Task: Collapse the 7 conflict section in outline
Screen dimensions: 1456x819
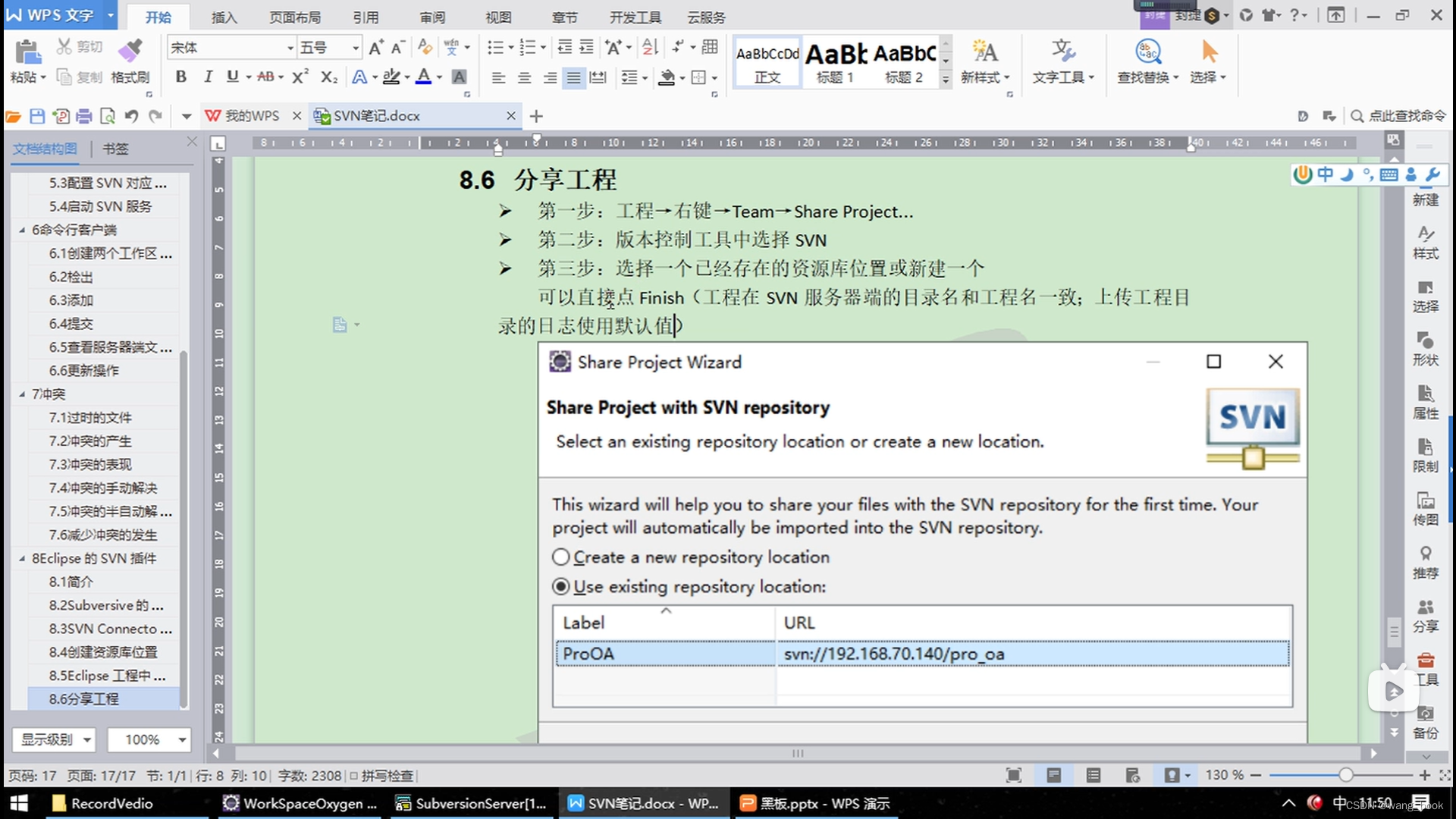Action: pos(22,394)
